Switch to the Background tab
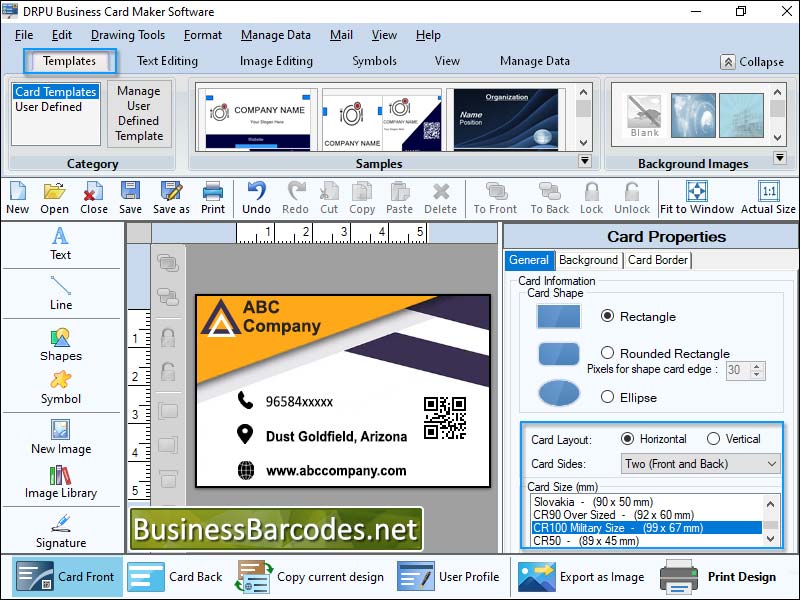Image resolution: width=800 pixels, height=600 pixels. click(x=588, y=259)
